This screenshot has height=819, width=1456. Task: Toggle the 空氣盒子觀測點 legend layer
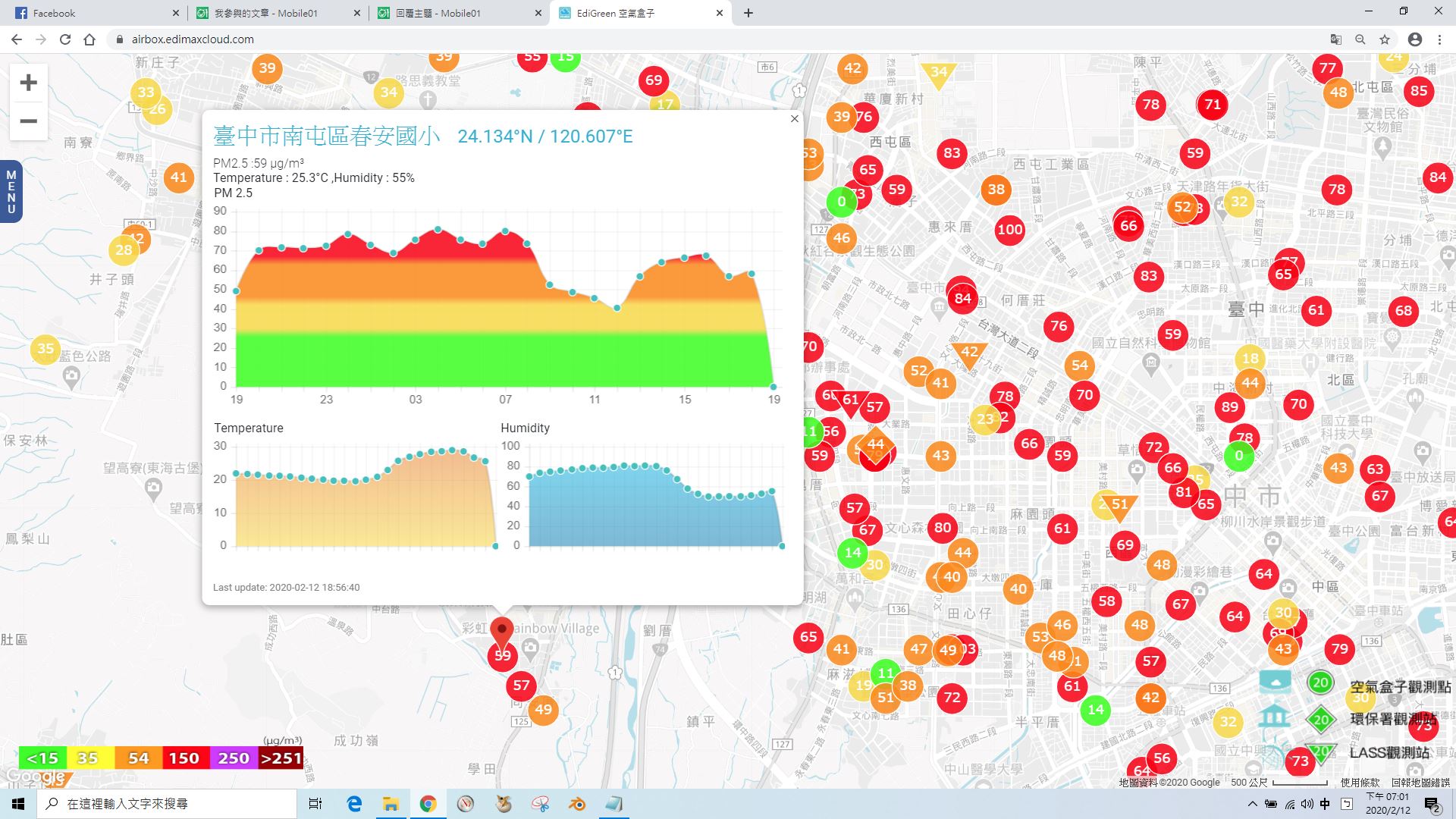coord(1400,686)
